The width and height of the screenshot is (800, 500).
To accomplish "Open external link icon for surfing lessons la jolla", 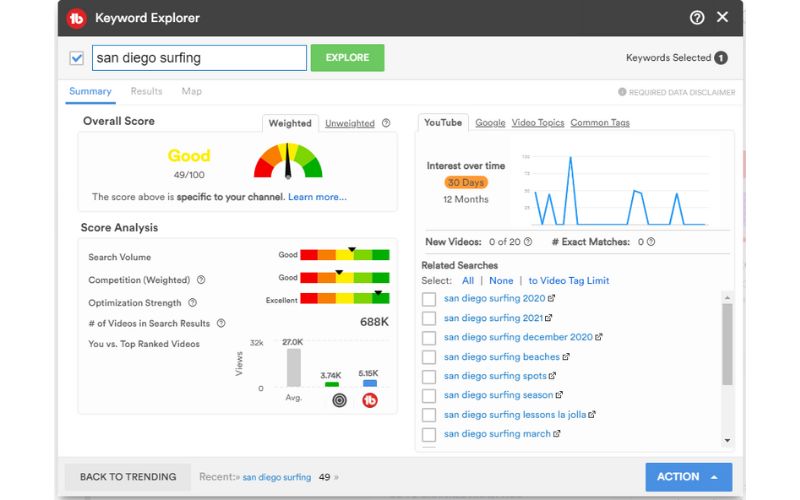I will point(592,414).
